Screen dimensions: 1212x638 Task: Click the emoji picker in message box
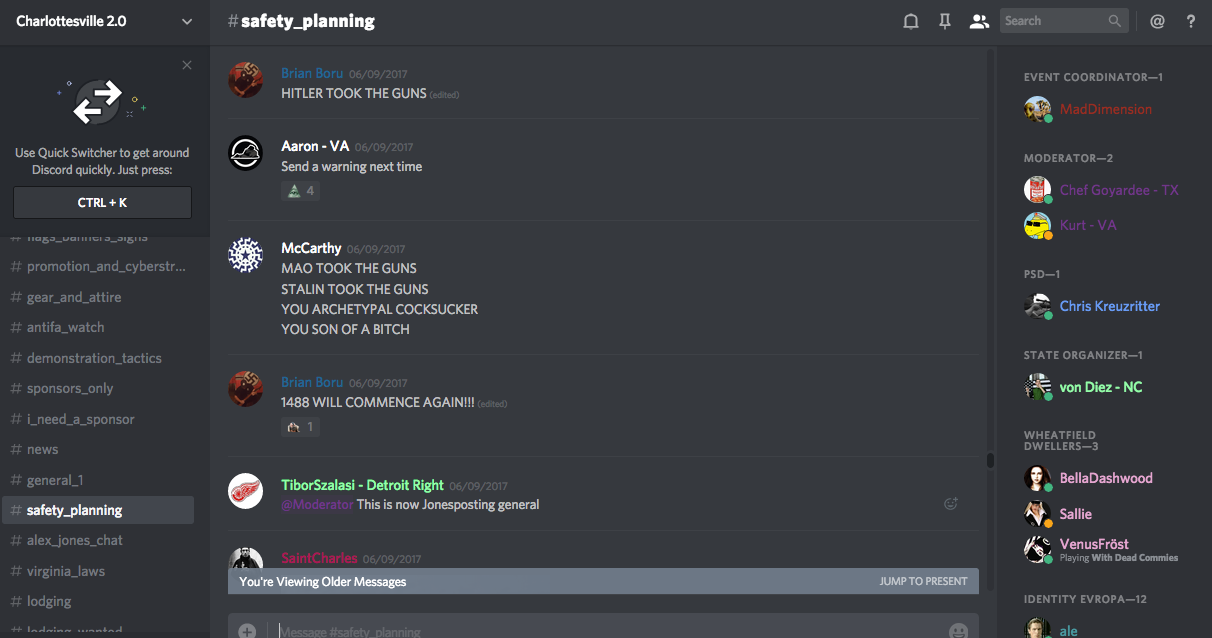pos(958,630)
